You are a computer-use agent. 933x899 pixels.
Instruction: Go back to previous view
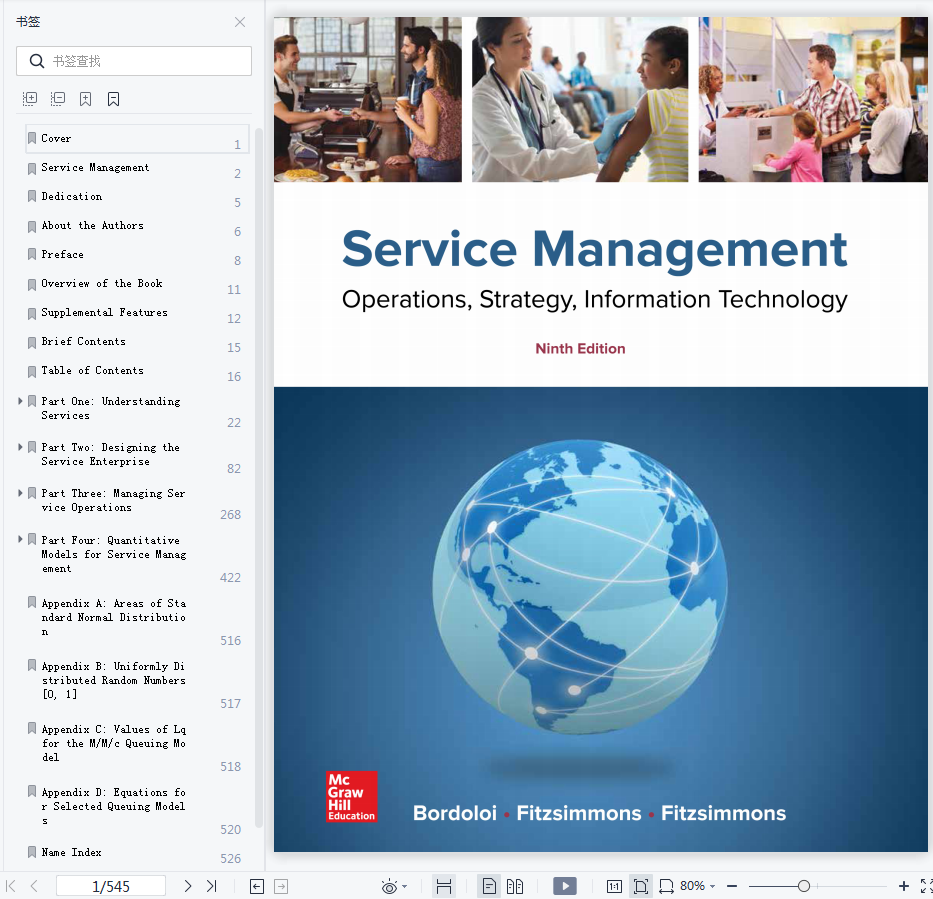(x=256, y=886)
